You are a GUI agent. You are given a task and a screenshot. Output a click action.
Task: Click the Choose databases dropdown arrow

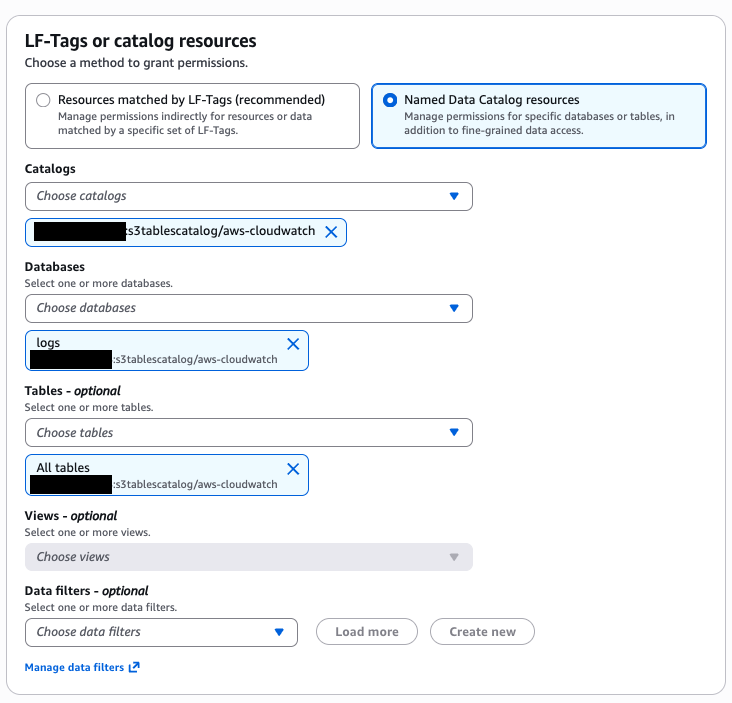454,308
